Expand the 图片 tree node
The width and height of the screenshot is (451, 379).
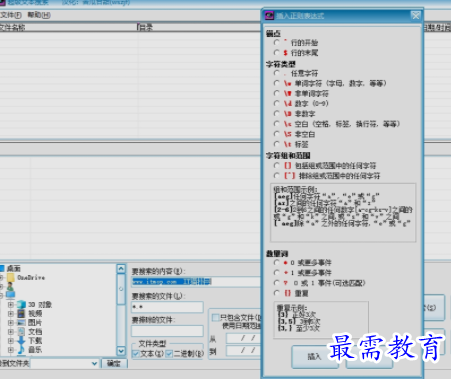point(11,323)
